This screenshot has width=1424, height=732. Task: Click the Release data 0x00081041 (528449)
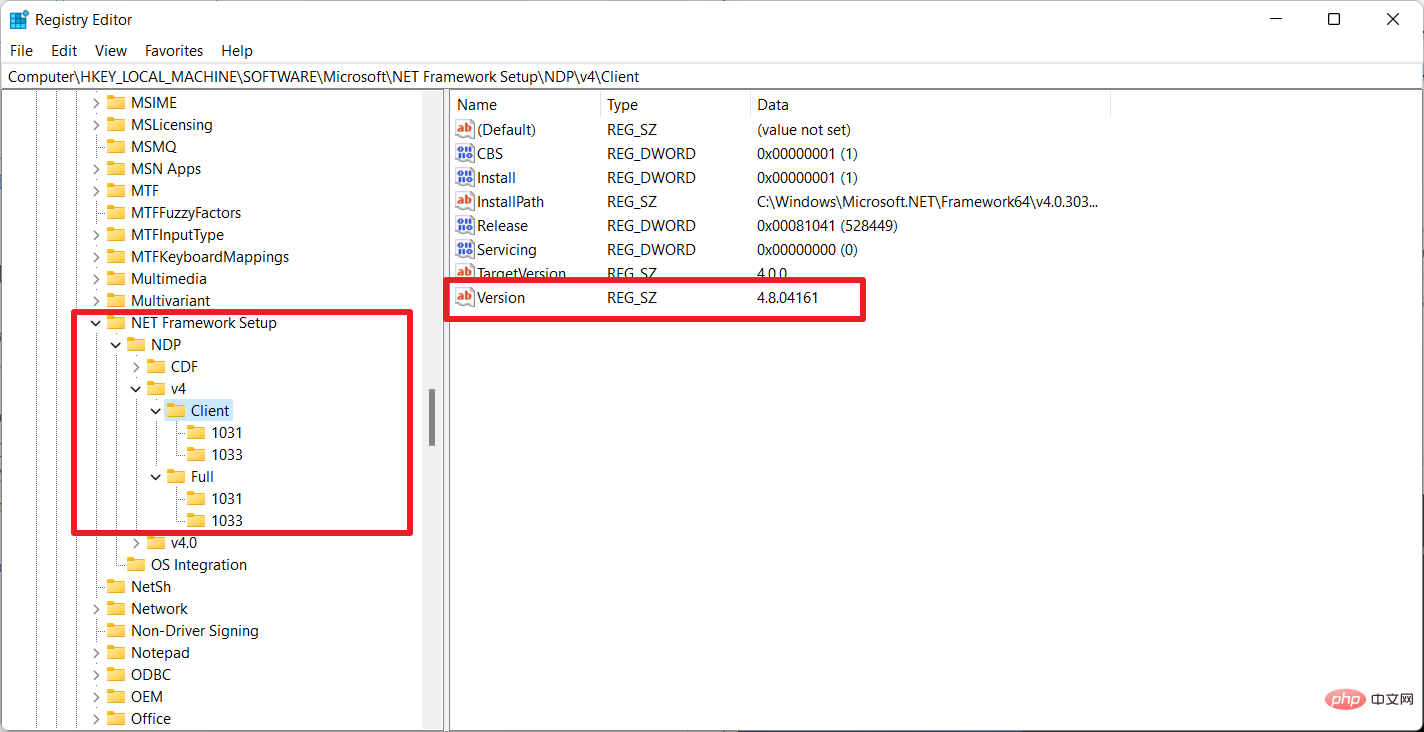click(x=827, y=225)
